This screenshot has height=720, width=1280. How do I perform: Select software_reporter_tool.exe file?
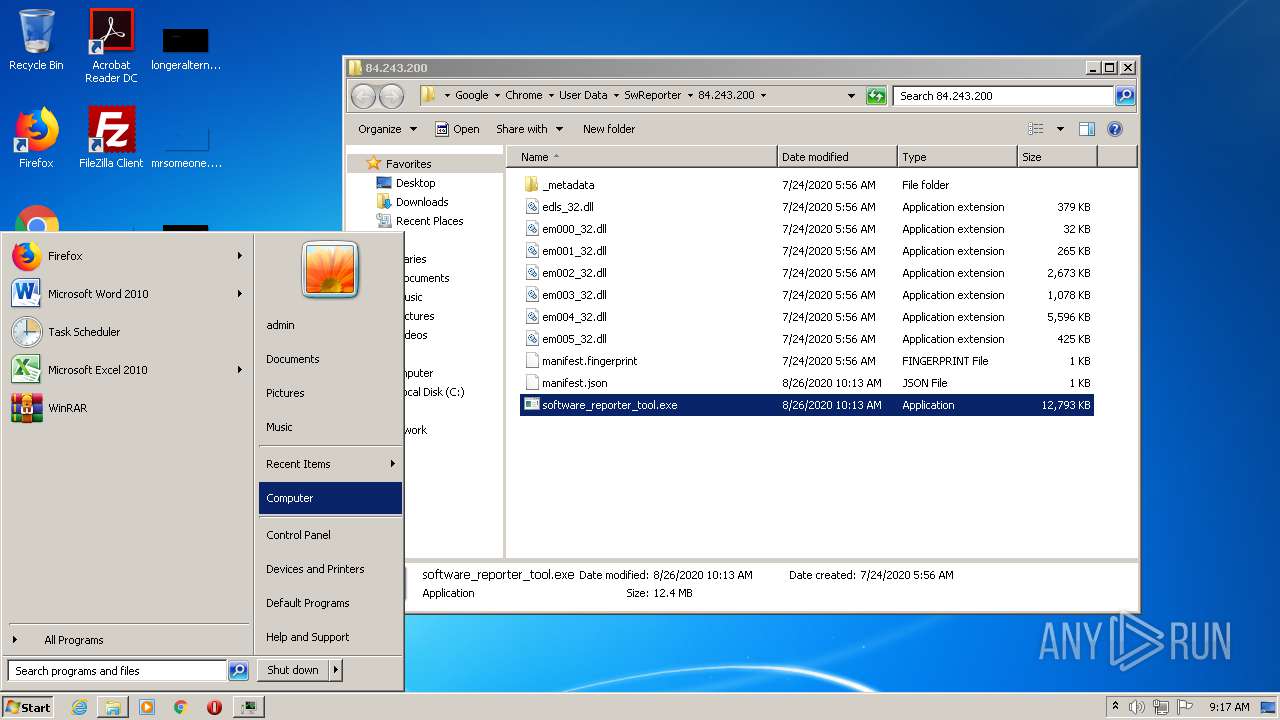(807, 405)
